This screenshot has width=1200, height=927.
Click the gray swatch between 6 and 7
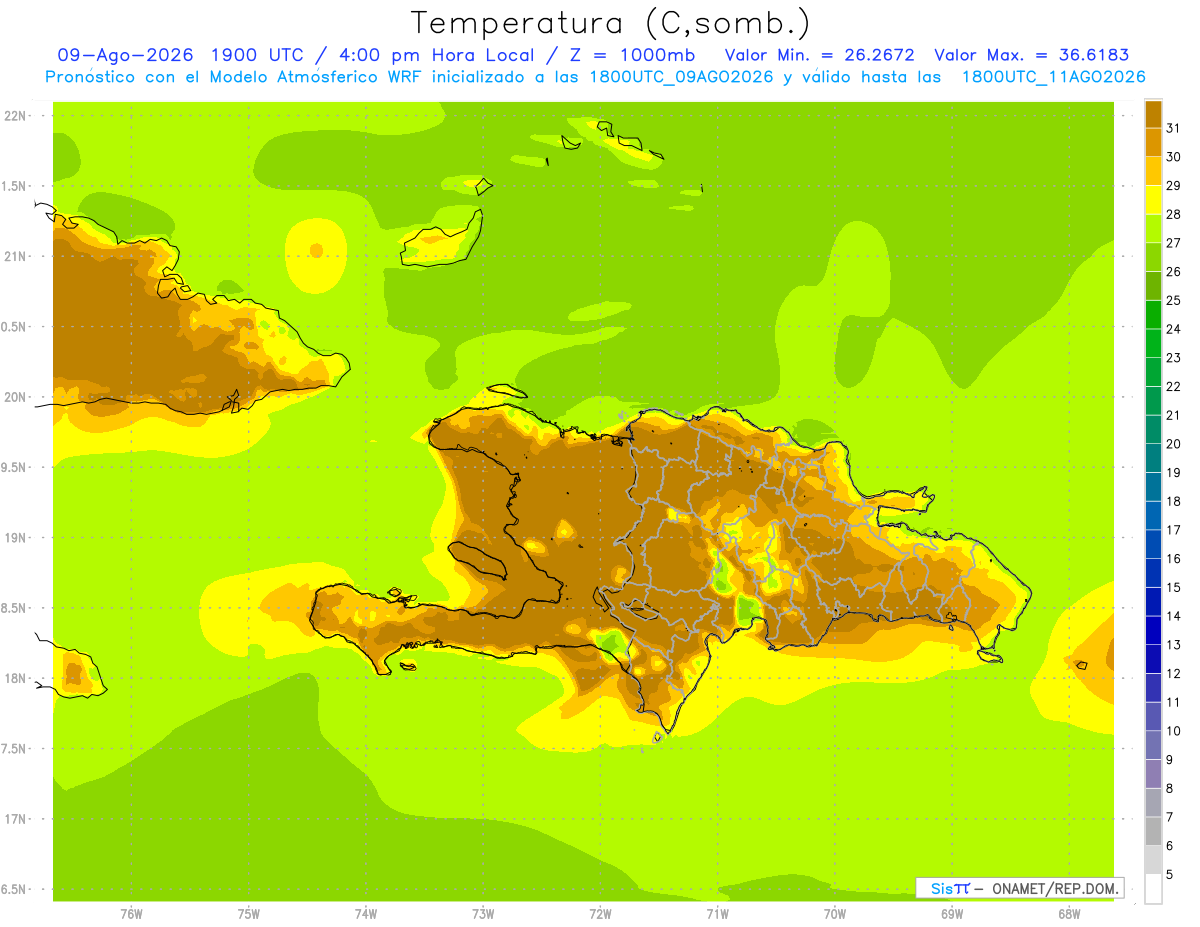(1153, 831)
